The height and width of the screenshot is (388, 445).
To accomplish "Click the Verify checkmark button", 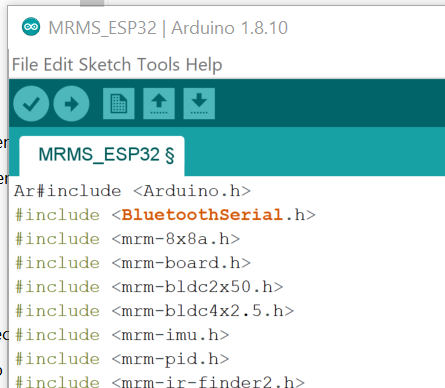I will coord(31,104).
